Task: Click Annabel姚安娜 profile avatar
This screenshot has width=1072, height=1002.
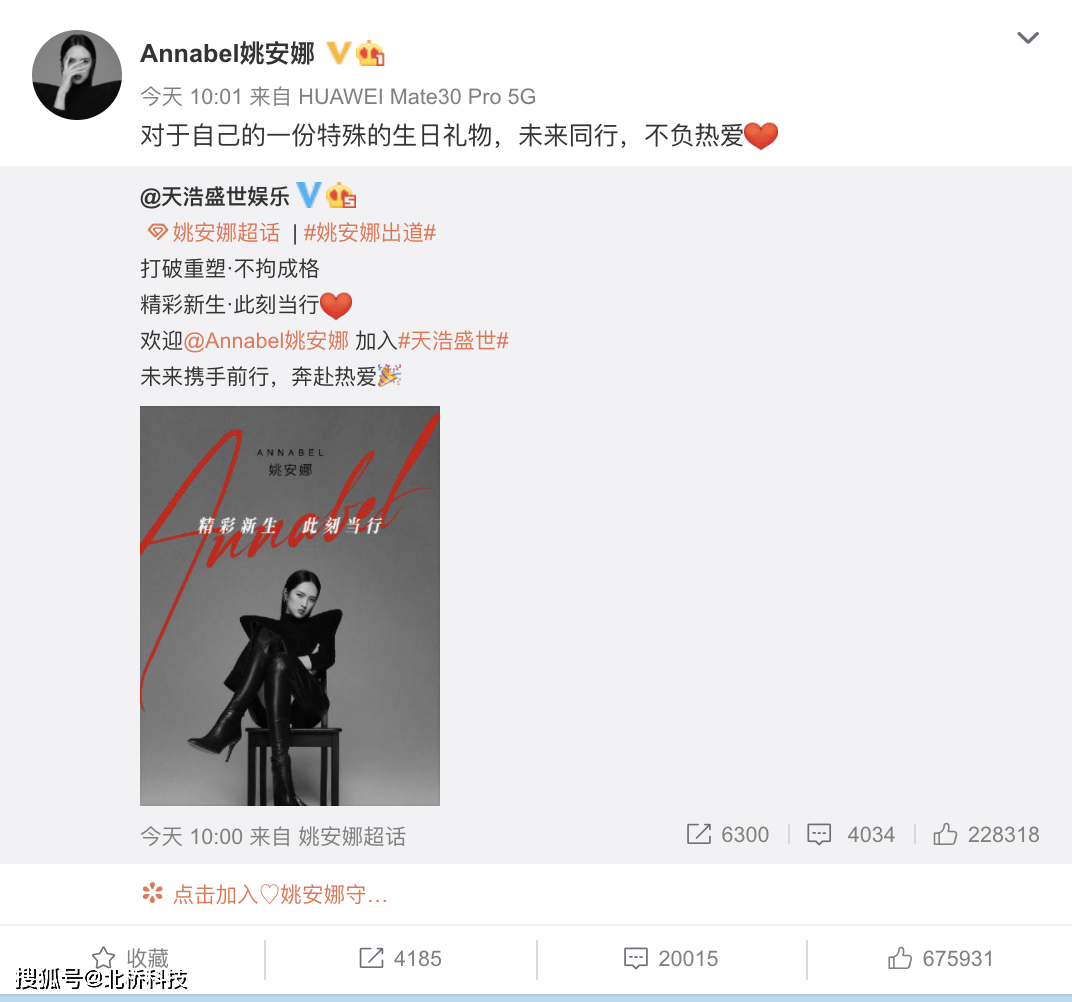Action: click(77, 75)
